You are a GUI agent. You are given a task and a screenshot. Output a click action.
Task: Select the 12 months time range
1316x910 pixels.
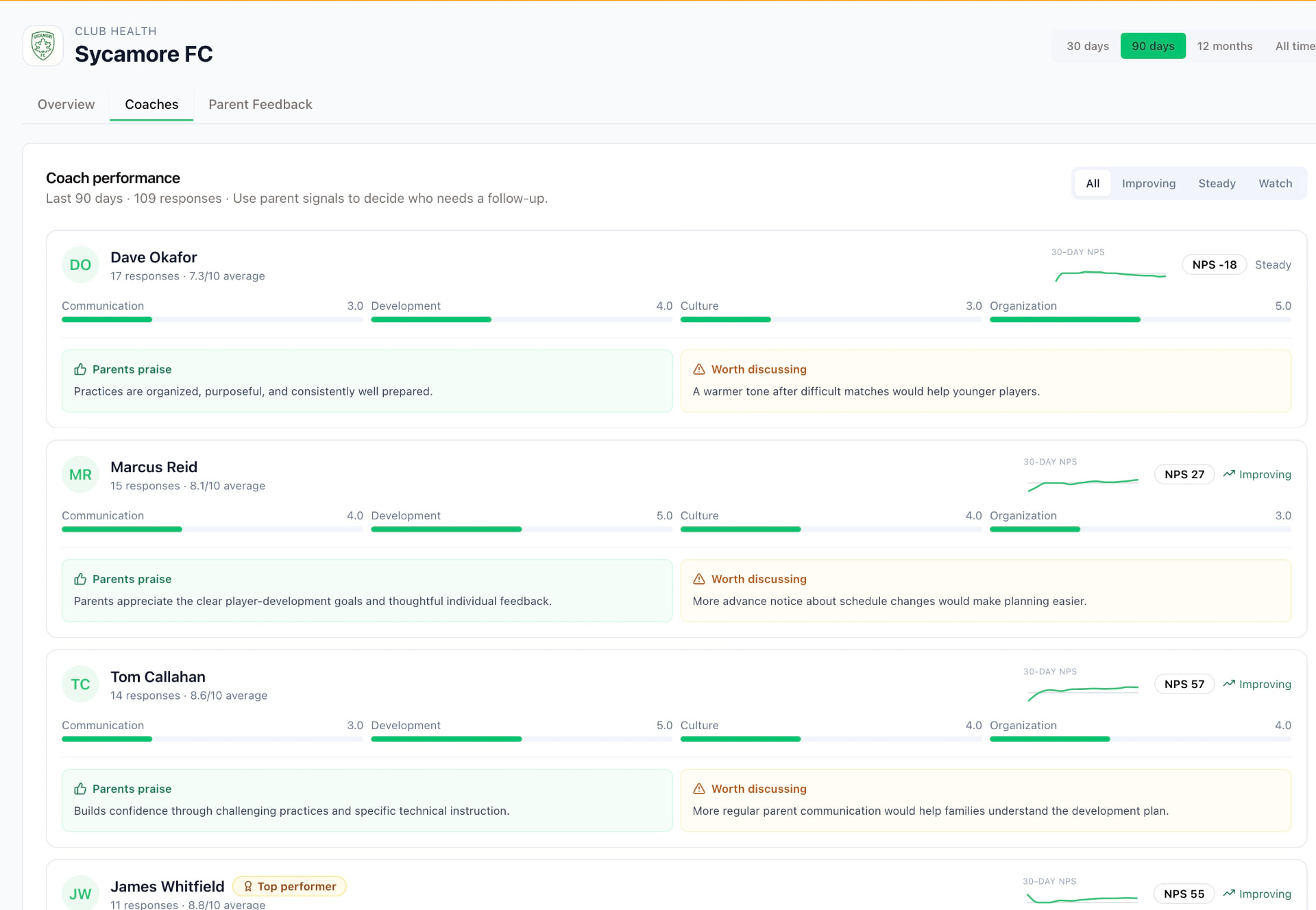coord(1224,46)
